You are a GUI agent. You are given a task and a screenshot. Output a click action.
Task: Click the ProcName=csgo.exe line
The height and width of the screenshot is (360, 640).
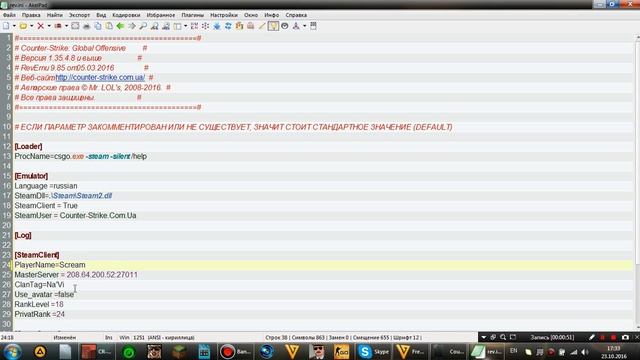pyautogui.click(x=80, y=156)
